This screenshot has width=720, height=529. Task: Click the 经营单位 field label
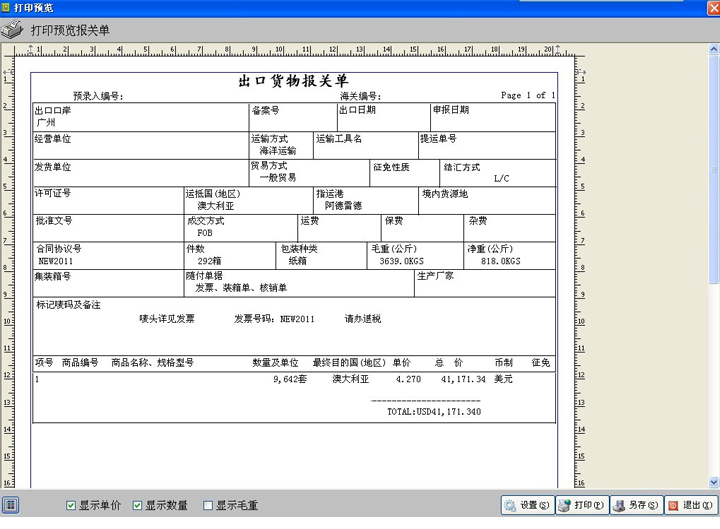pyautogui.click(x=53, y=139)
